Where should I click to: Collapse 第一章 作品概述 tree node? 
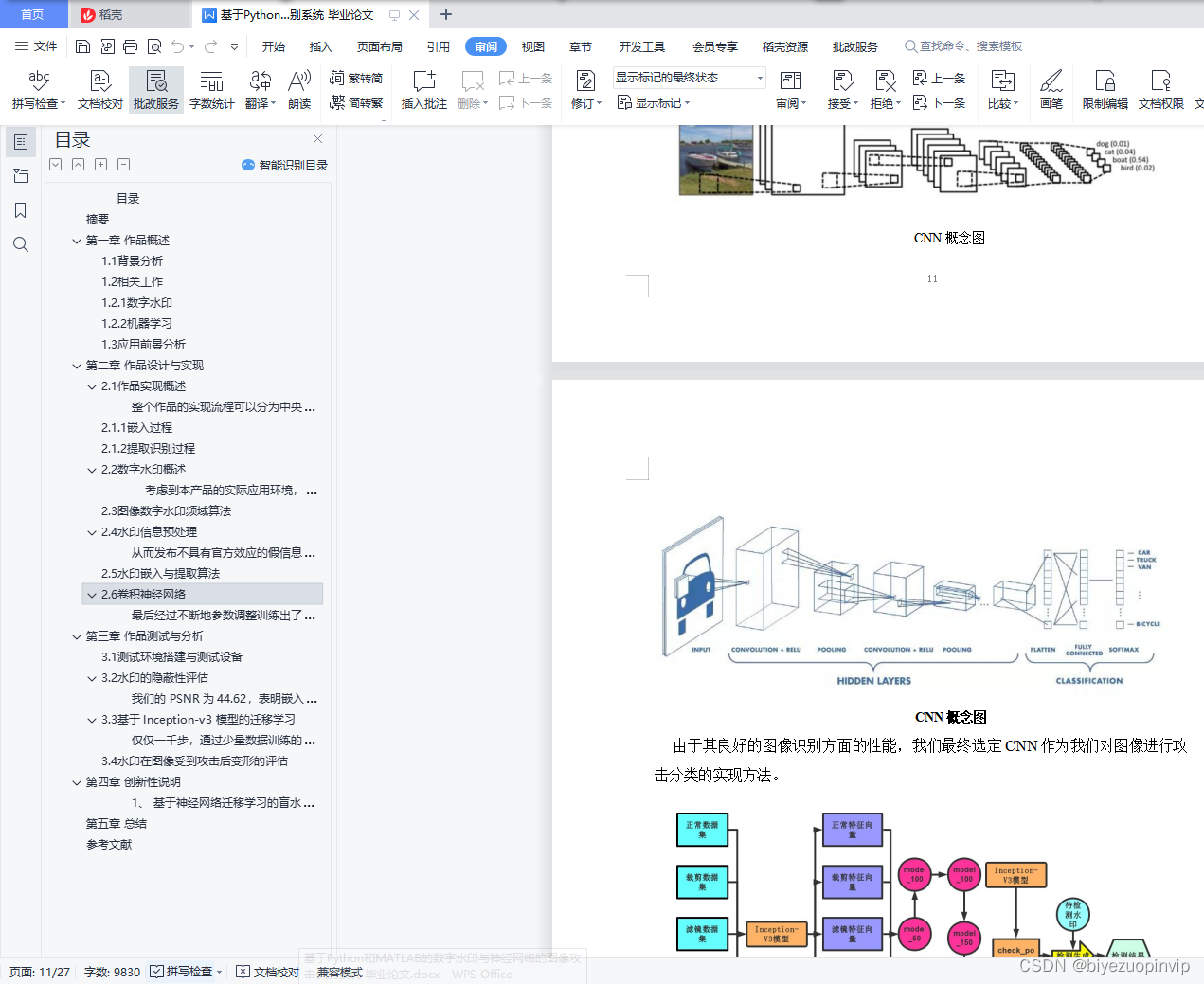[77, 241]
